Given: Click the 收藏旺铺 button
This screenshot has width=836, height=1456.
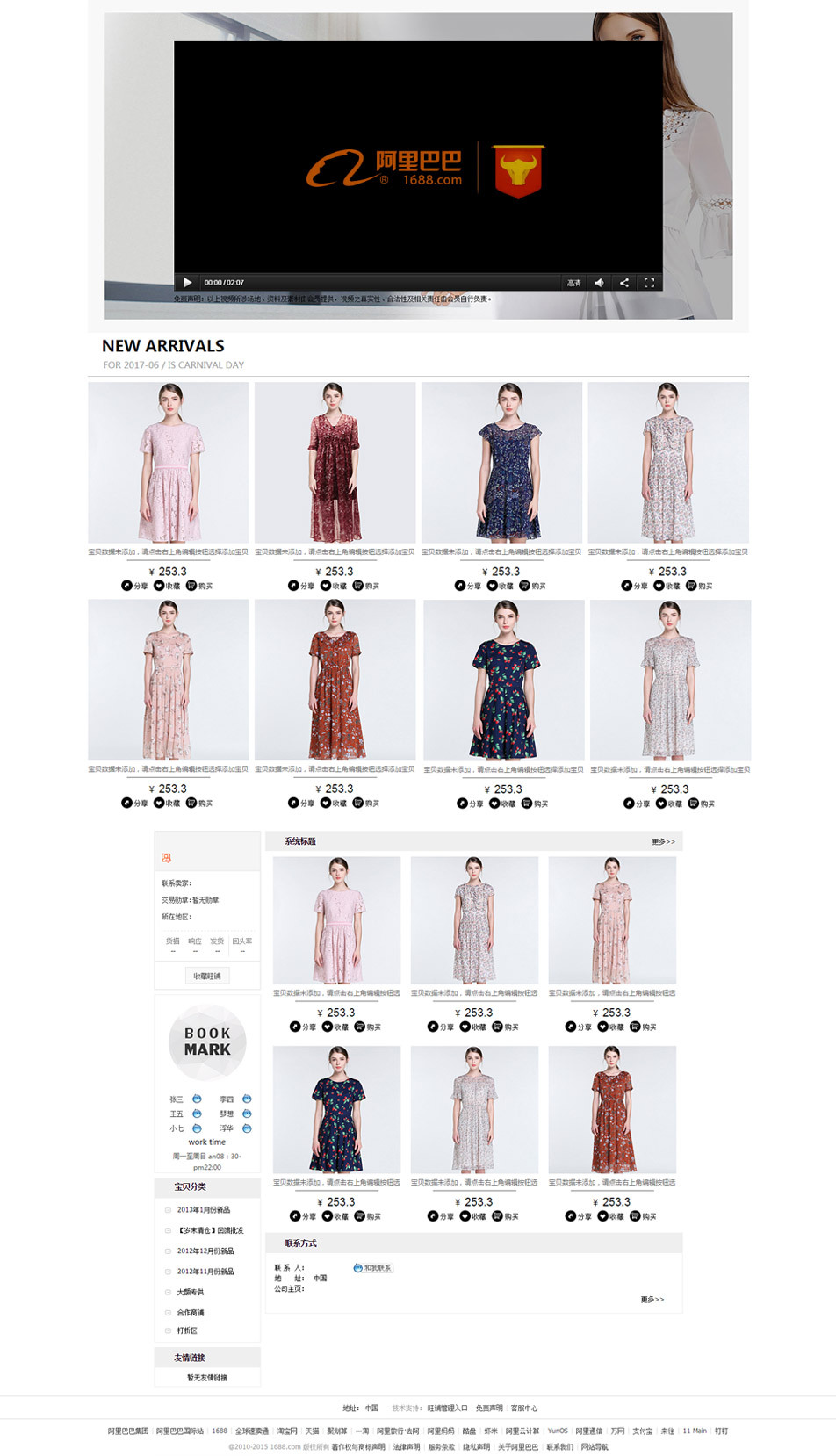Looking at the screenshot, I should pos(207,976).
